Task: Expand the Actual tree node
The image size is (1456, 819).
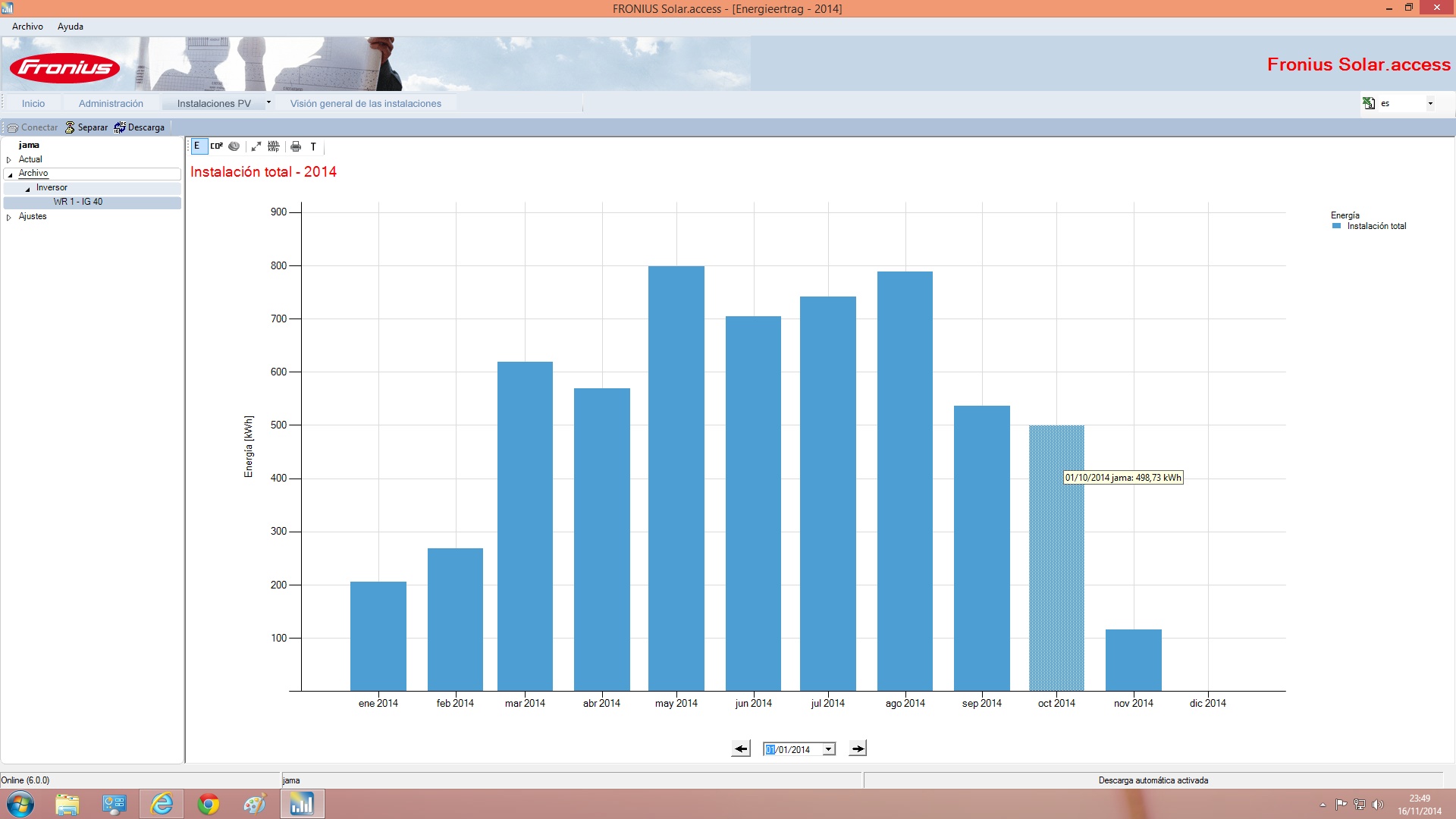Action: 9,160
